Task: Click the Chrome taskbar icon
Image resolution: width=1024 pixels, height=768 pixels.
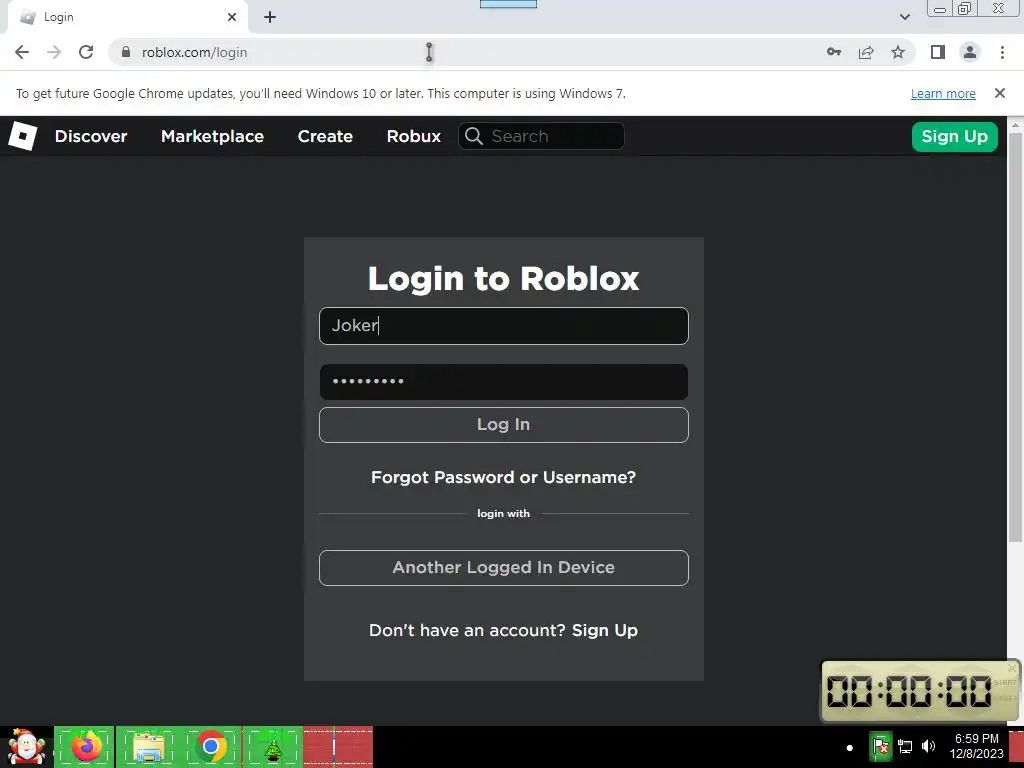Action: pos(210,746)
